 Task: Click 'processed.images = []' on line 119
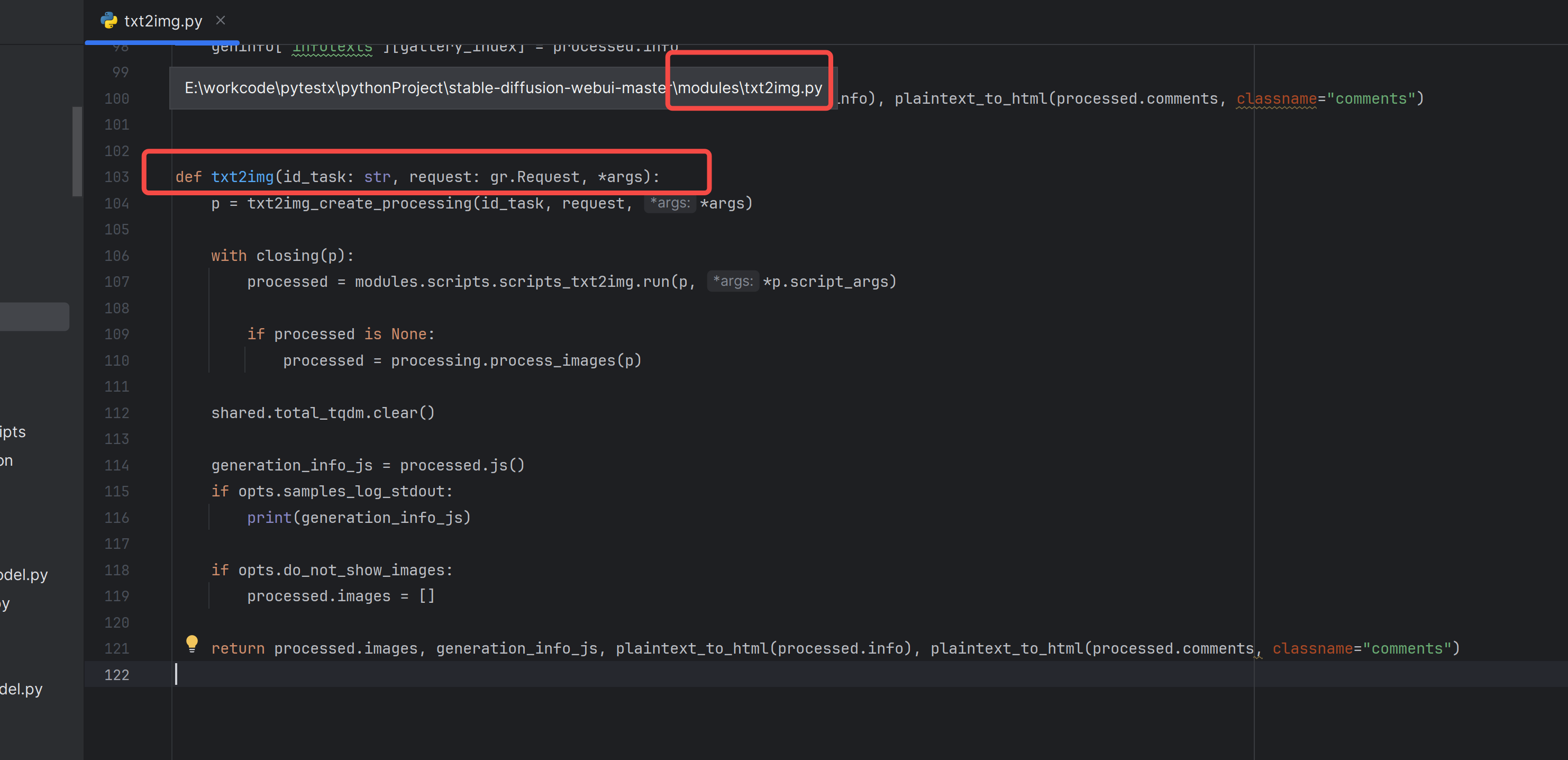(341, 595)
